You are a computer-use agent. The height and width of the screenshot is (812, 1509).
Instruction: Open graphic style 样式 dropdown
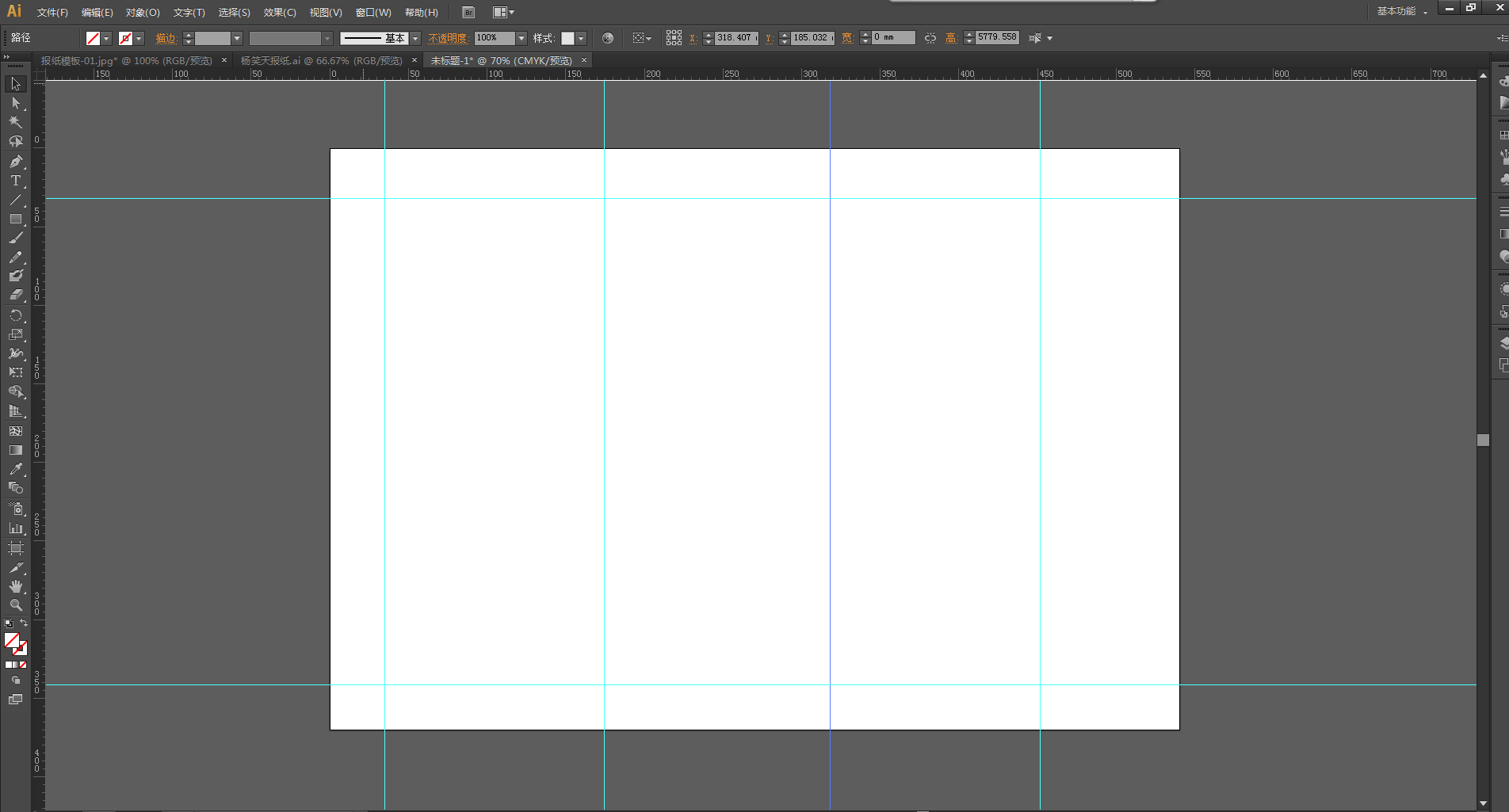[582, 38]
